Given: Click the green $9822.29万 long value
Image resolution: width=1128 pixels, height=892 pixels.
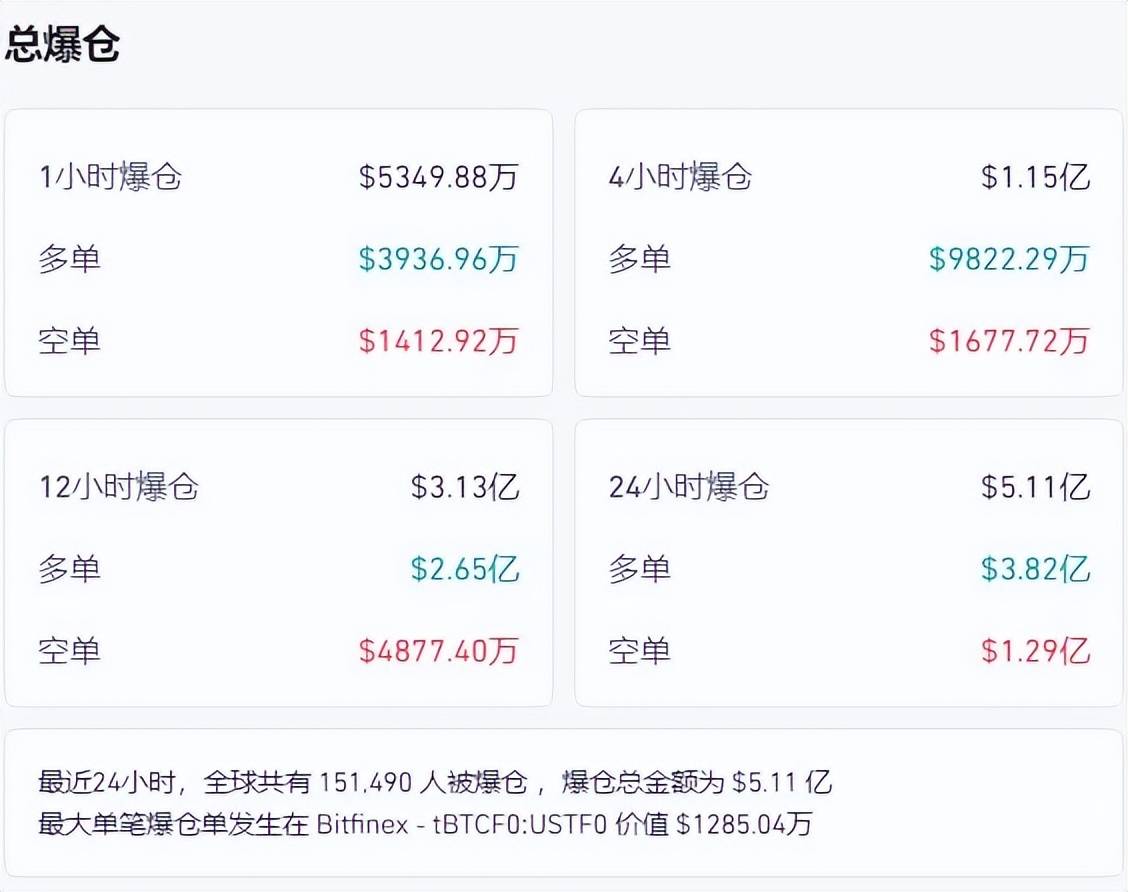Looking at the screenshot, I should click(1008, 260).
